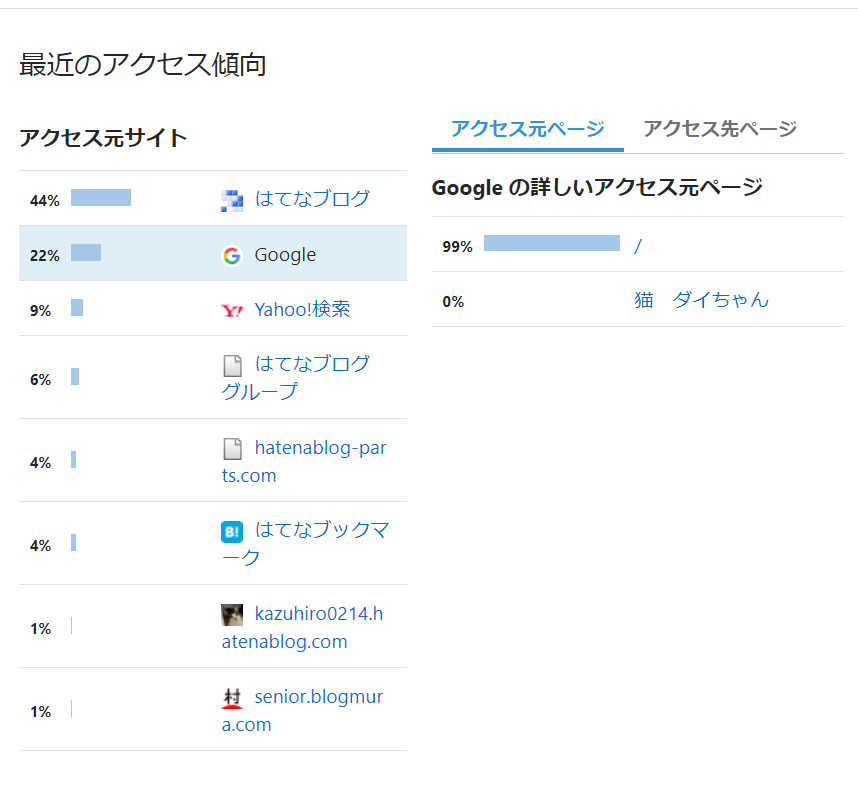This screenshot has height=788, width=858.
Task: Click the 最近のアクセス傾向 heading
Action: (x=143, y=65)
